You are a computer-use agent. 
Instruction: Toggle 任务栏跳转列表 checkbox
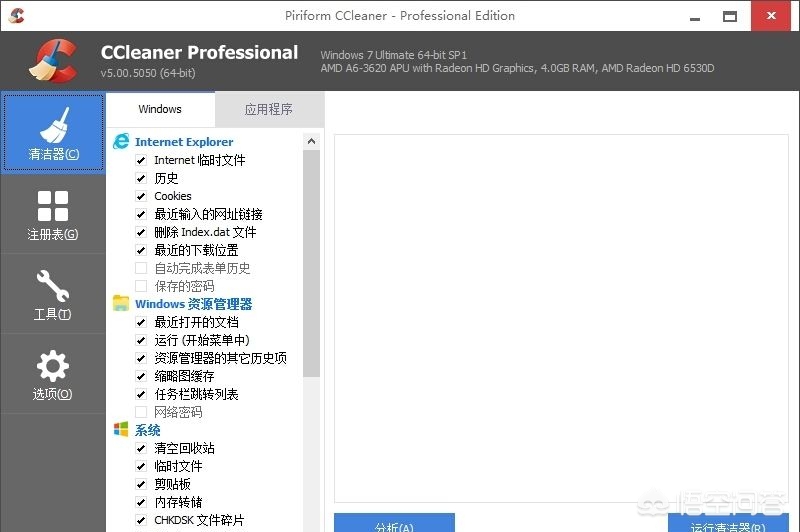click(141, 394)
